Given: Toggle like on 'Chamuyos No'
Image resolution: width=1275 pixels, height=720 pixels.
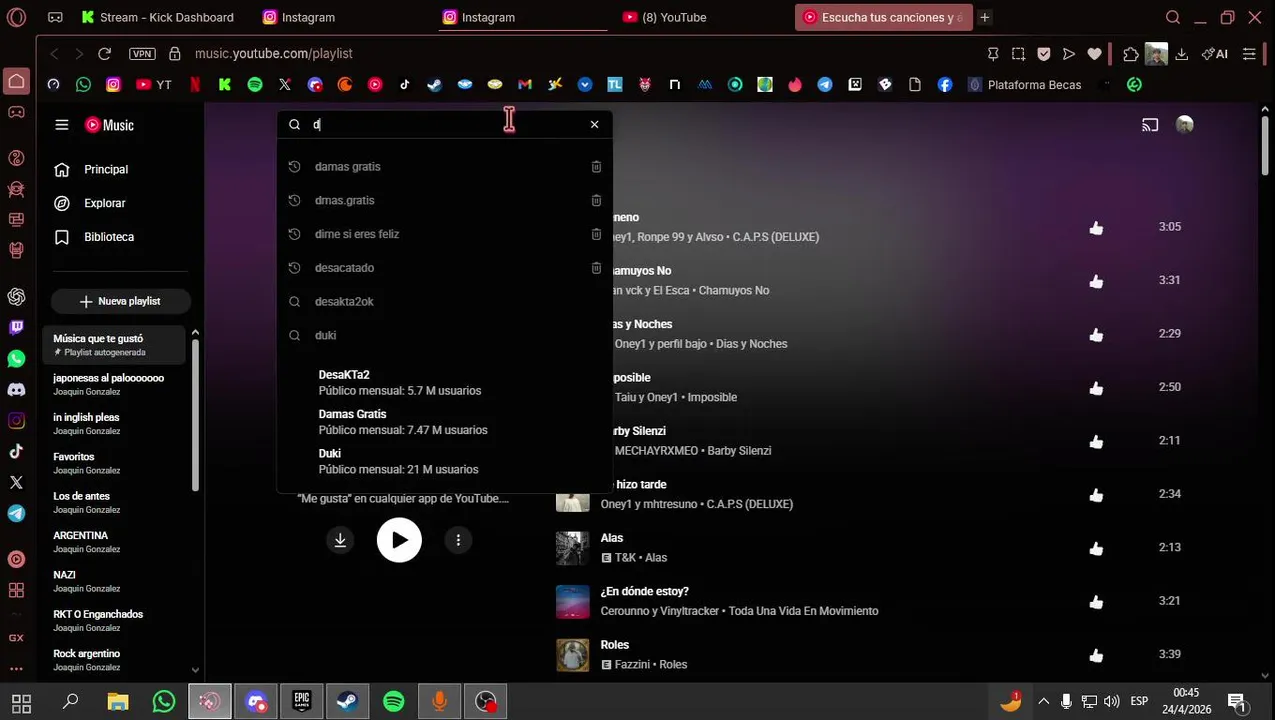Looking at the screenshot, I should (1096, 281).
